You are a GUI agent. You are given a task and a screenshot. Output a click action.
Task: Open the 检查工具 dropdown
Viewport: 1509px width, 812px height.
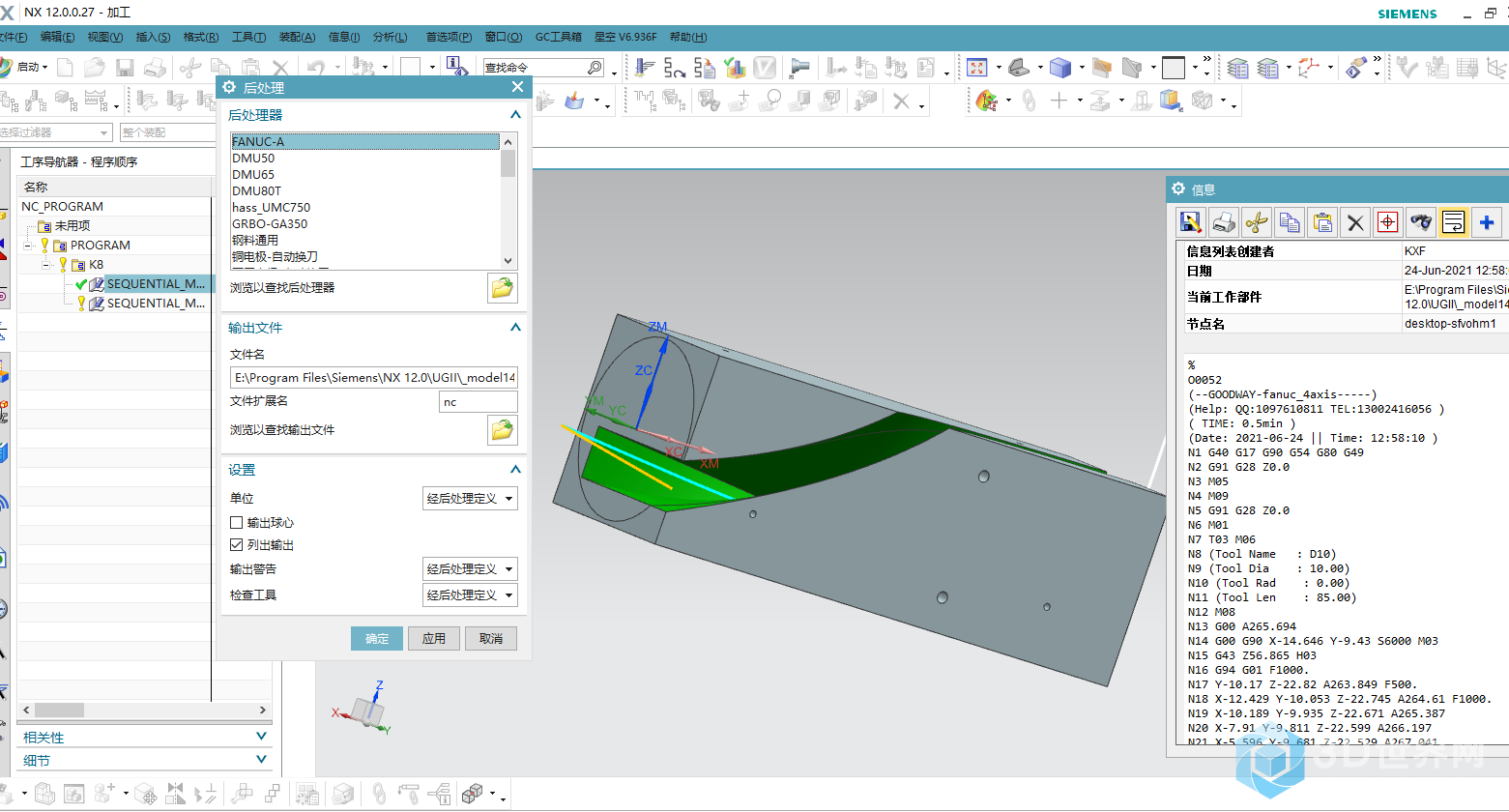471,595
